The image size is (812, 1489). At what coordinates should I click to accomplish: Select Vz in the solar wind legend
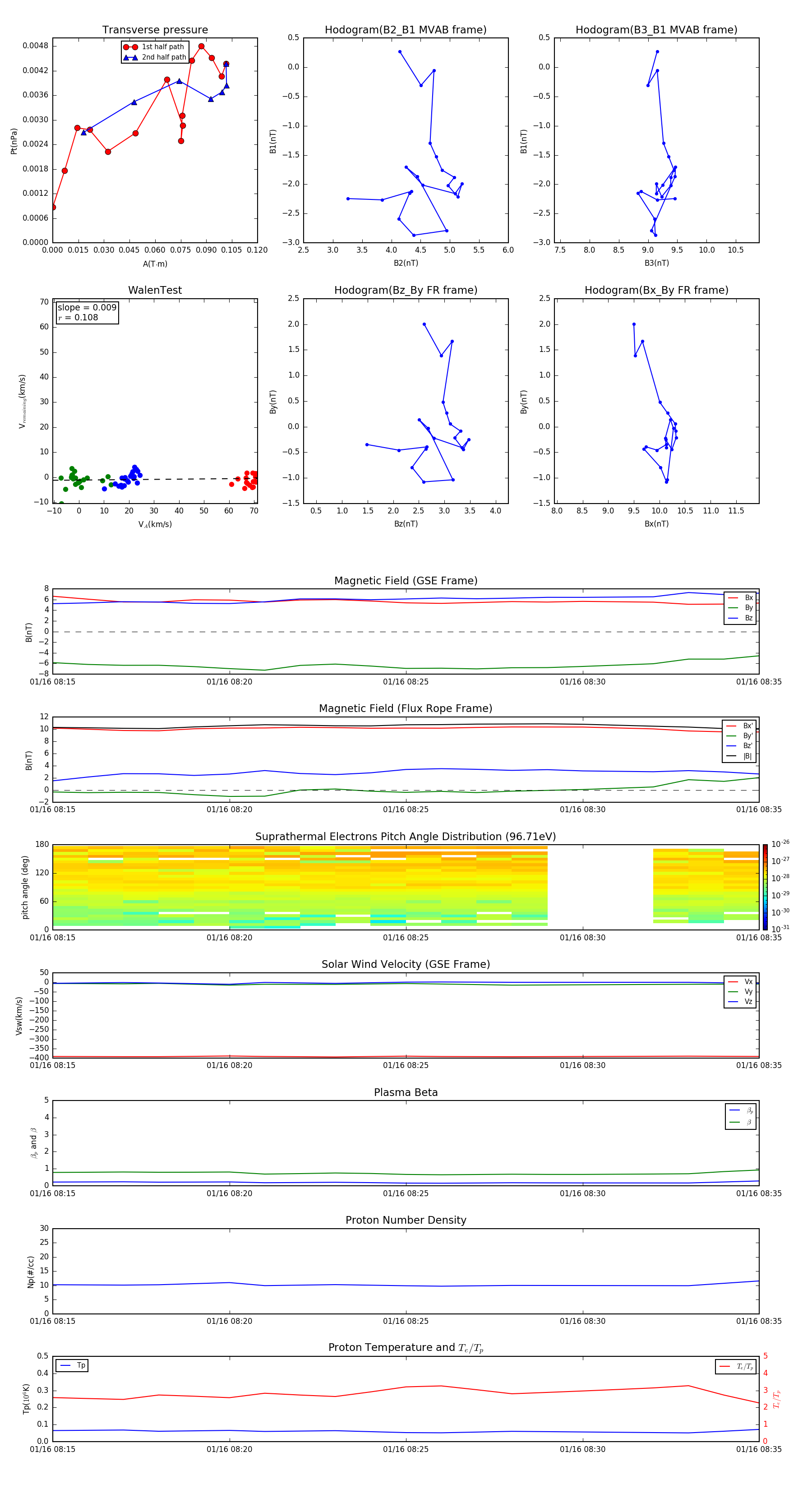pos(740,1002)
